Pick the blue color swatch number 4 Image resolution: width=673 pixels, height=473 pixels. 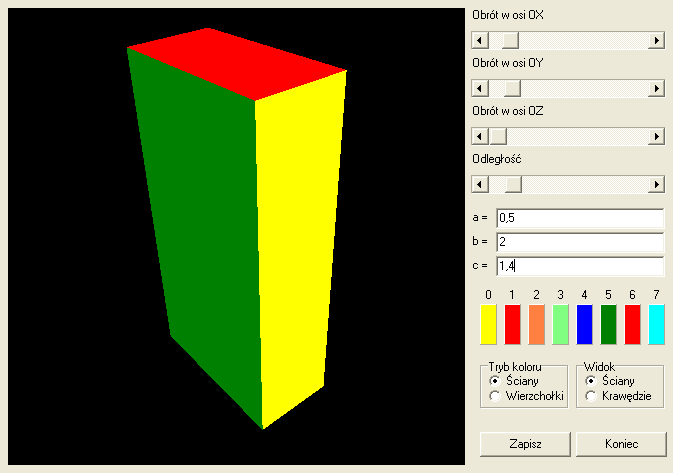tap(584, 325)
